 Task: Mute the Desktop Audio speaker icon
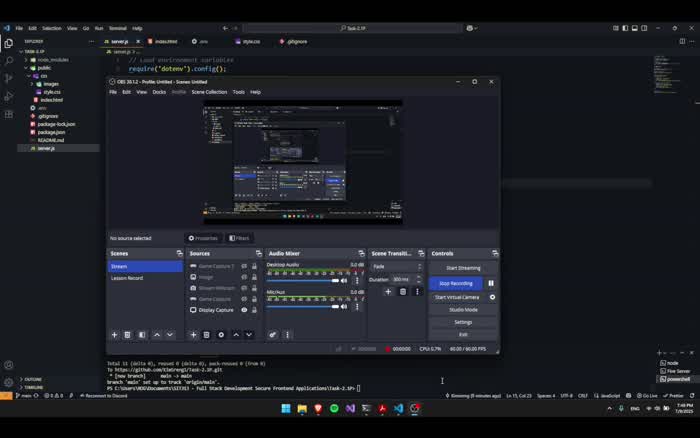tap(345, 280)
